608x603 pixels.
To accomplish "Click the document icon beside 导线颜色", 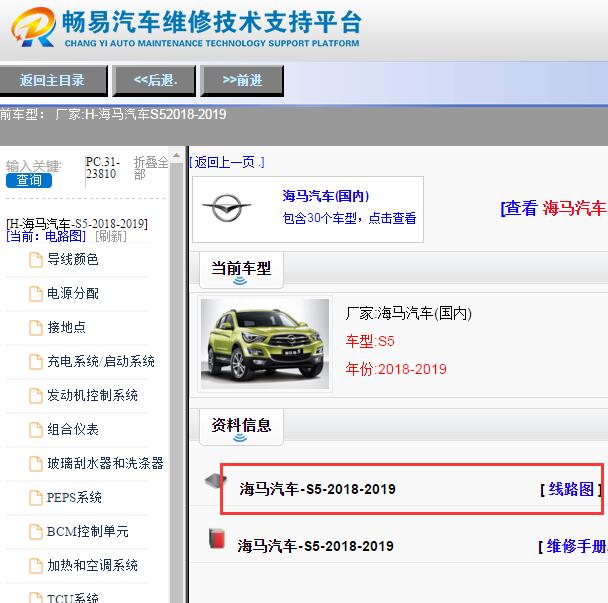I will tap(36, 260).
